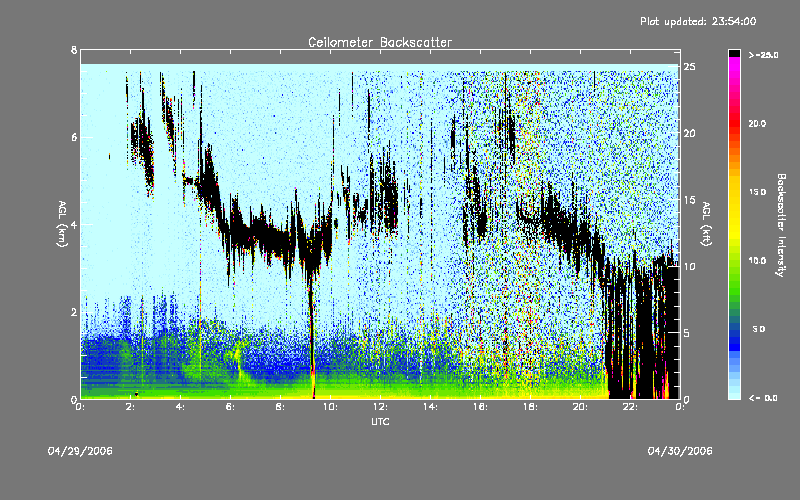Click the "15.0" colorbar label
Screen dimensions: 800x500
point(757,192)
